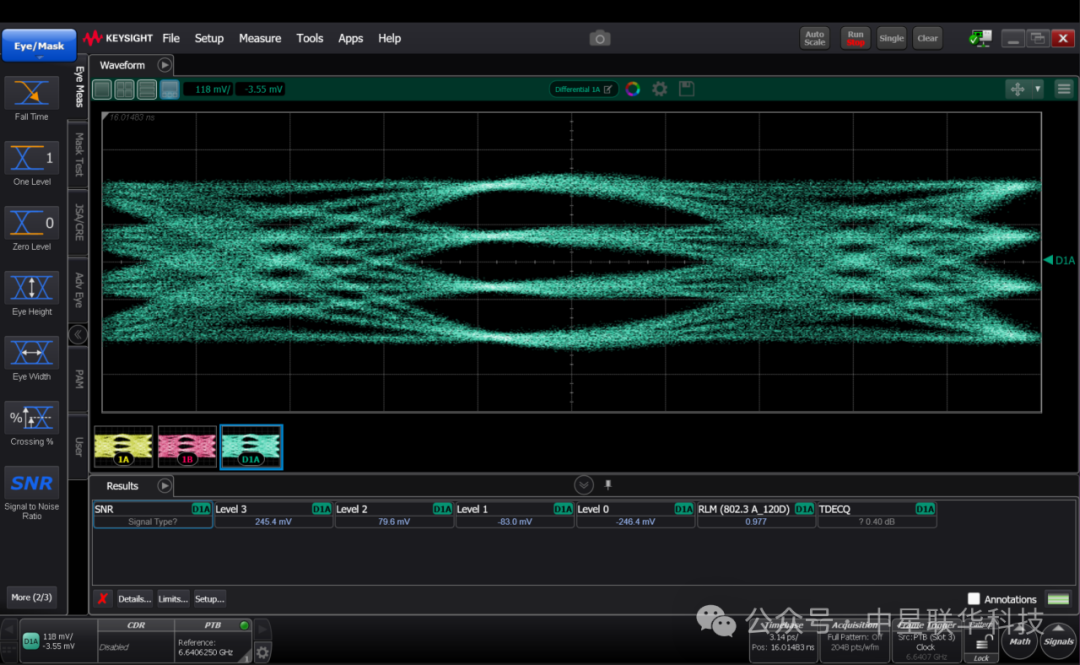Image resolution: width=1080 pixels, height=665 pixels.
Task: Click the save waveform disk icon
Action: point(686,89)
